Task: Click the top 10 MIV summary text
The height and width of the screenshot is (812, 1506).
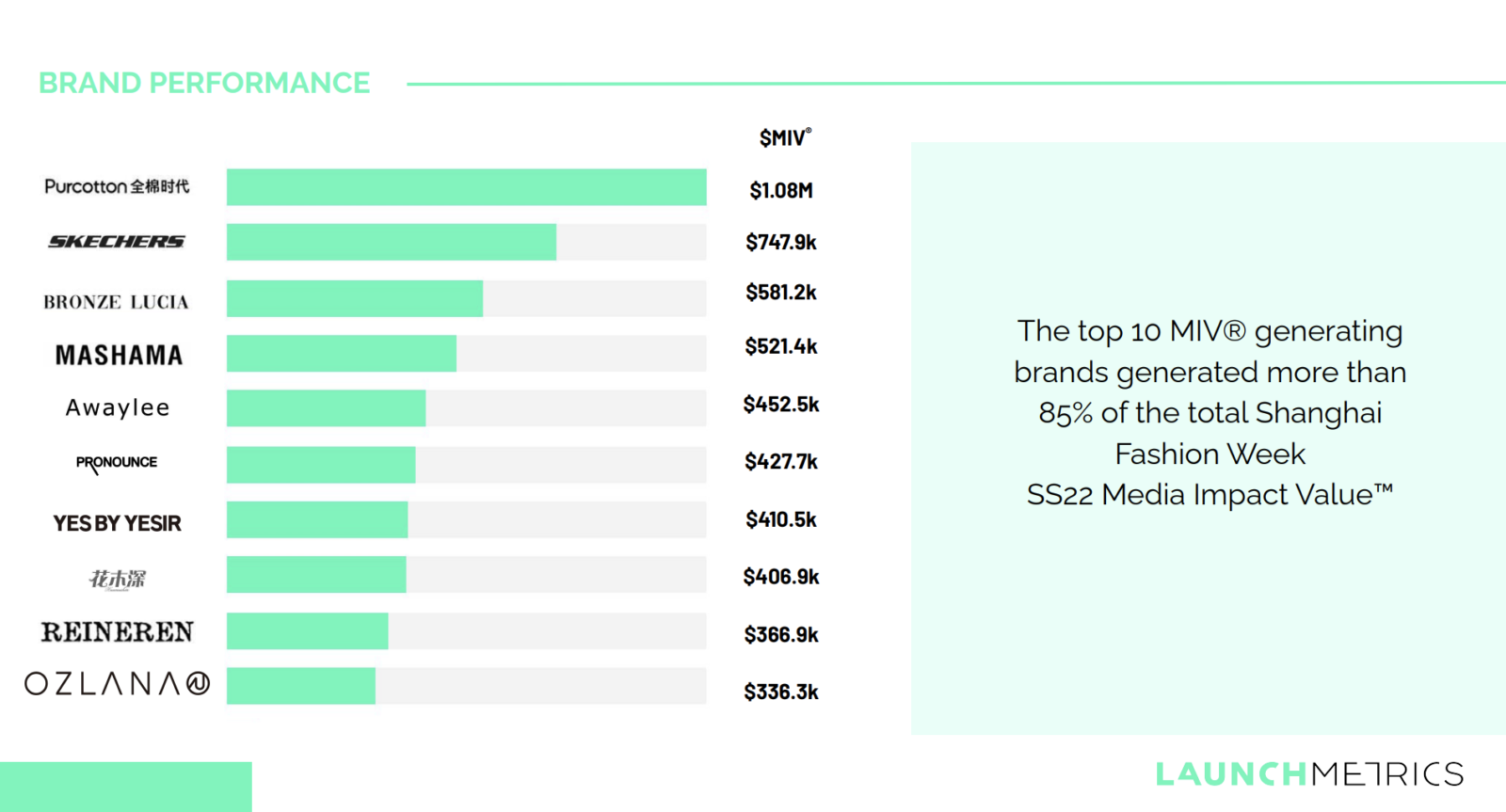Action: [1210, 412]
